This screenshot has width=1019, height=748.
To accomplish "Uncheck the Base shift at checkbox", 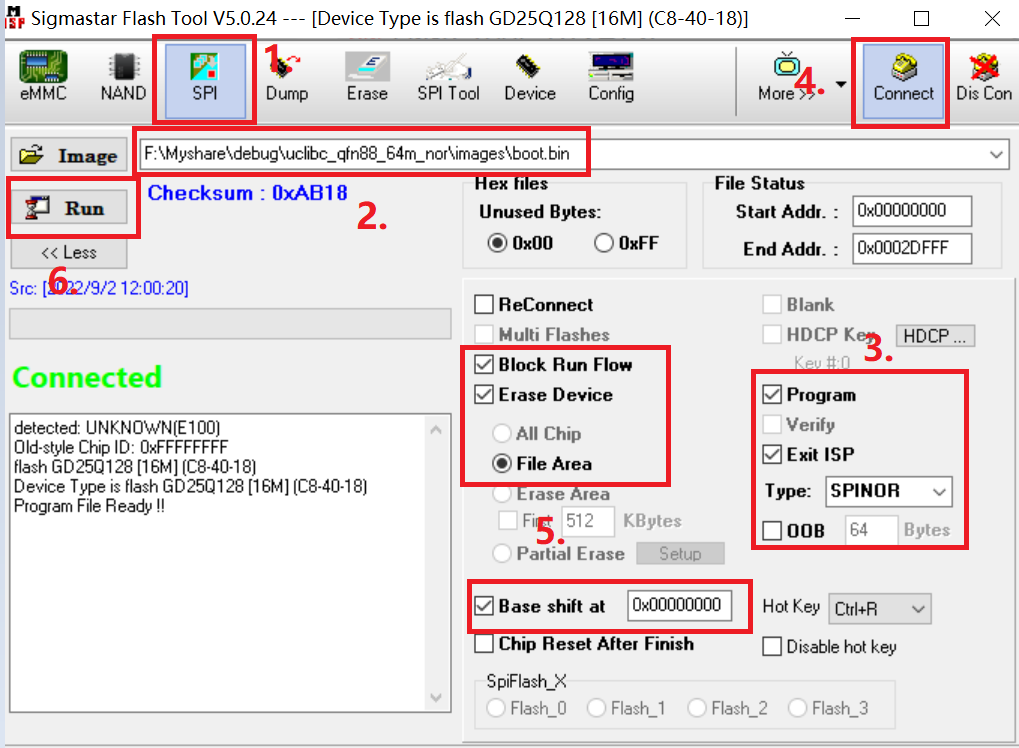I will [x=484, y=606].
